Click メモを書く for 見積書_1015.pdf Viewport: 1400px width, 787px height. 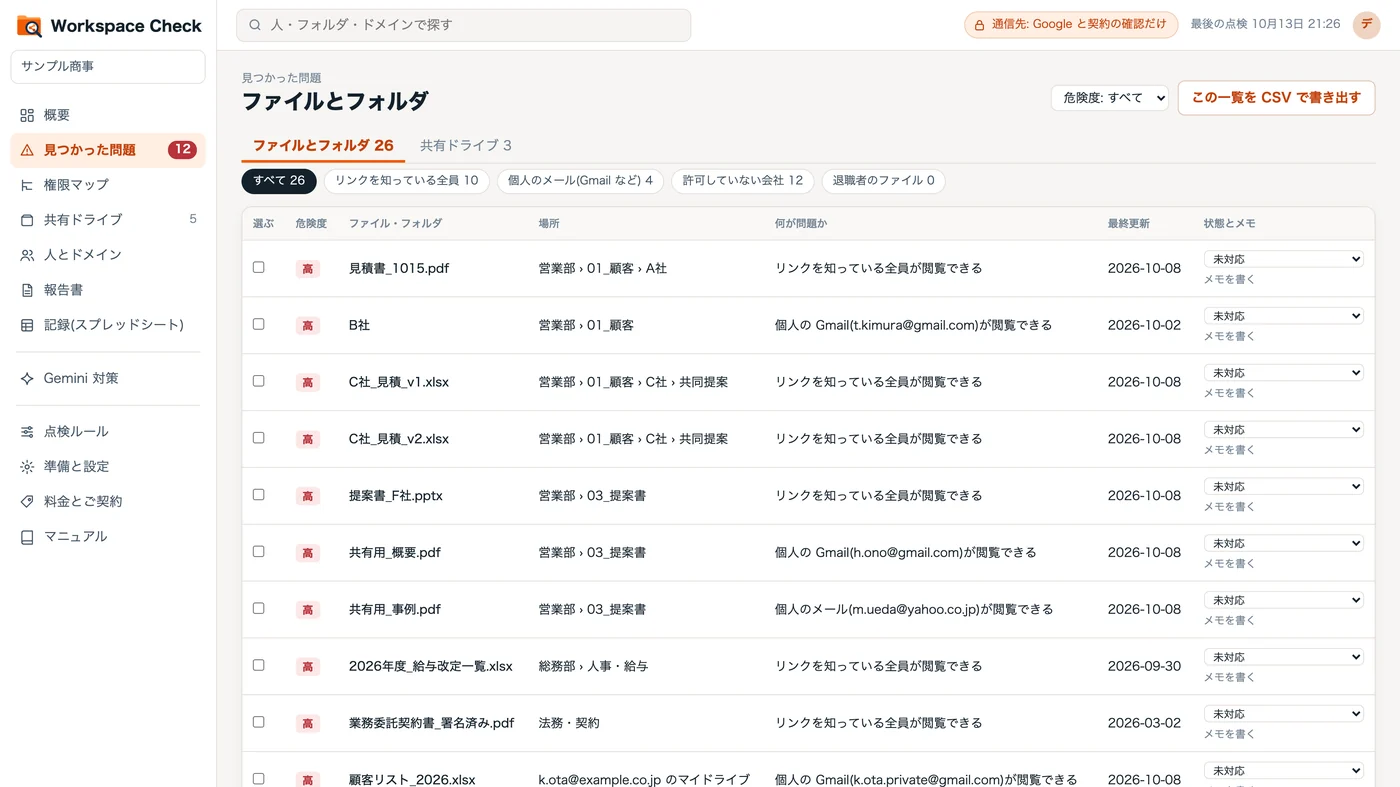click(1229, 280)
